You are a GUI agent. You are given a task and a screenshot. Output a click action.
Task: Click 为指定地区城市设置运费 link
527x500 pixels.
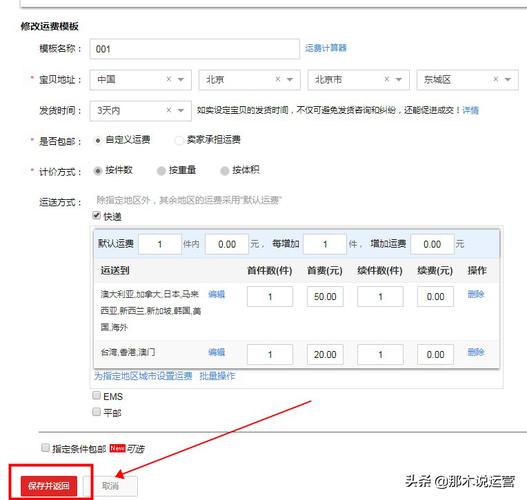(143, 376)
